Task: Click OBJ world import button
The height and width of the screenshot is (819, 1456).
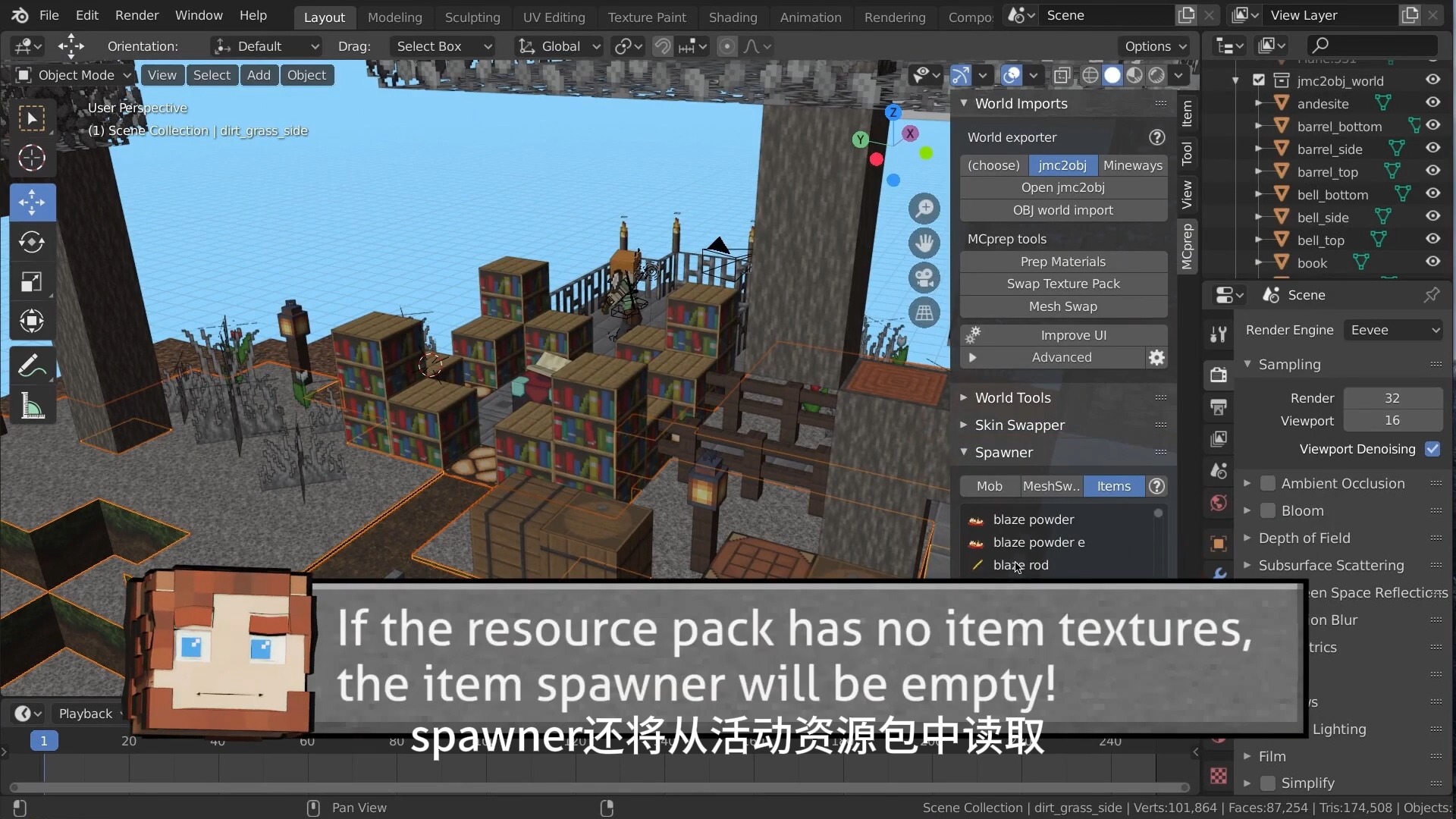Action: pyautogui.click(x=1062, y=210)
